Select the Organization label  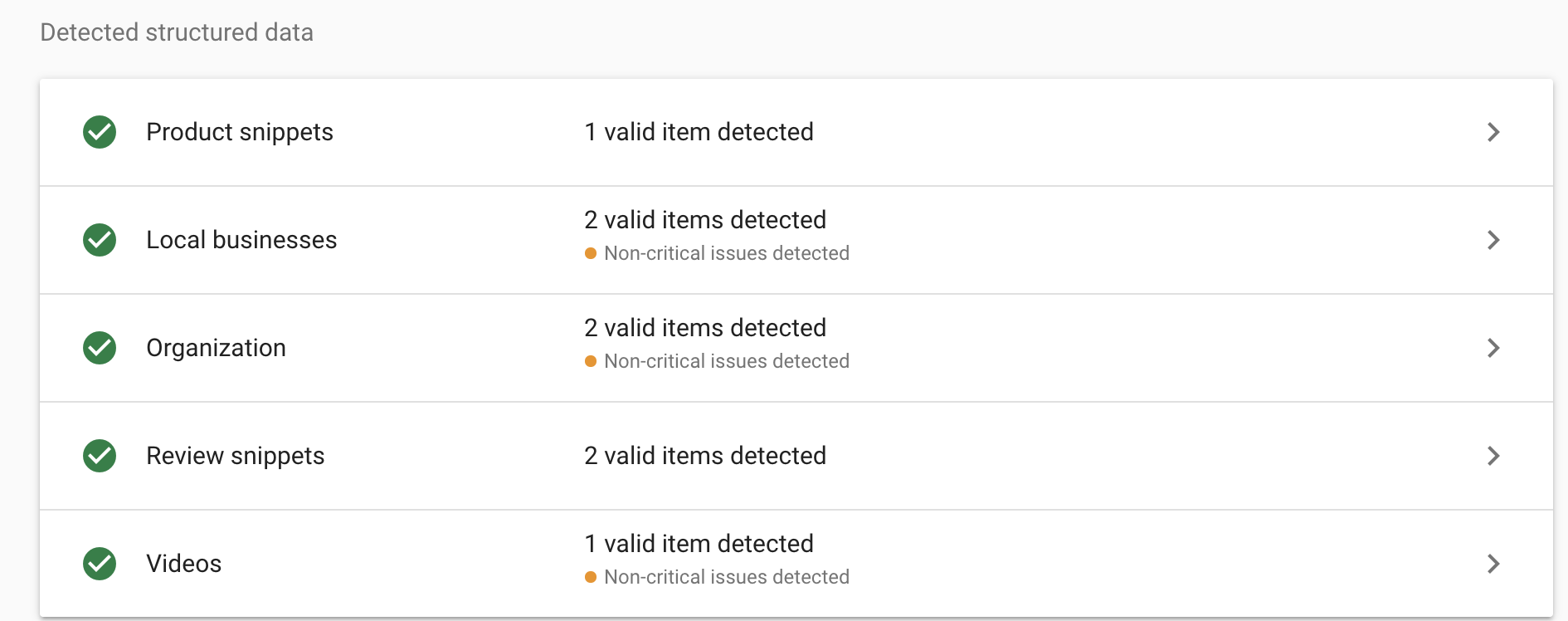click(216, 348)
